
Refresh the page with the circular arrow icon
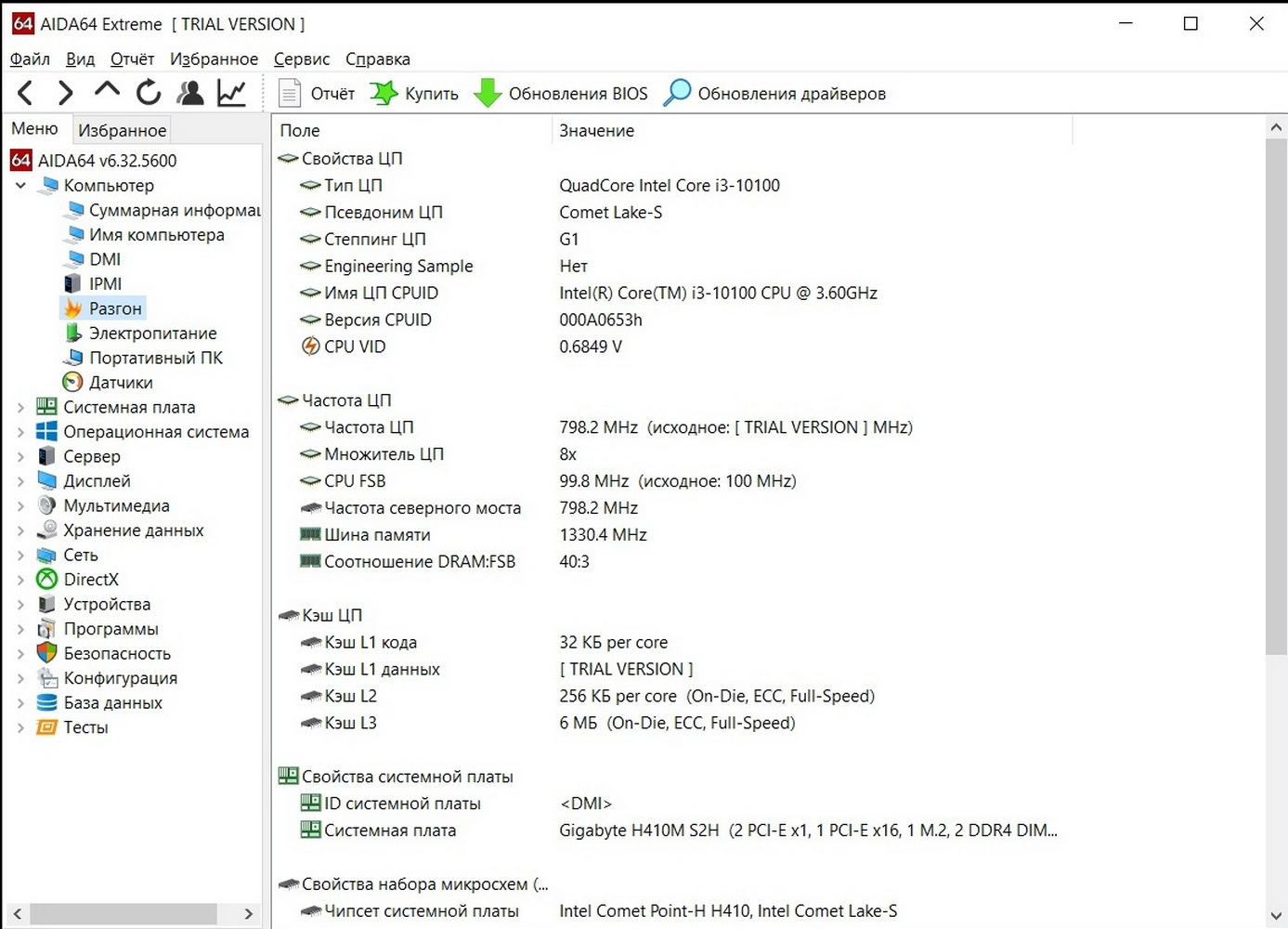[x=149, y=93]
